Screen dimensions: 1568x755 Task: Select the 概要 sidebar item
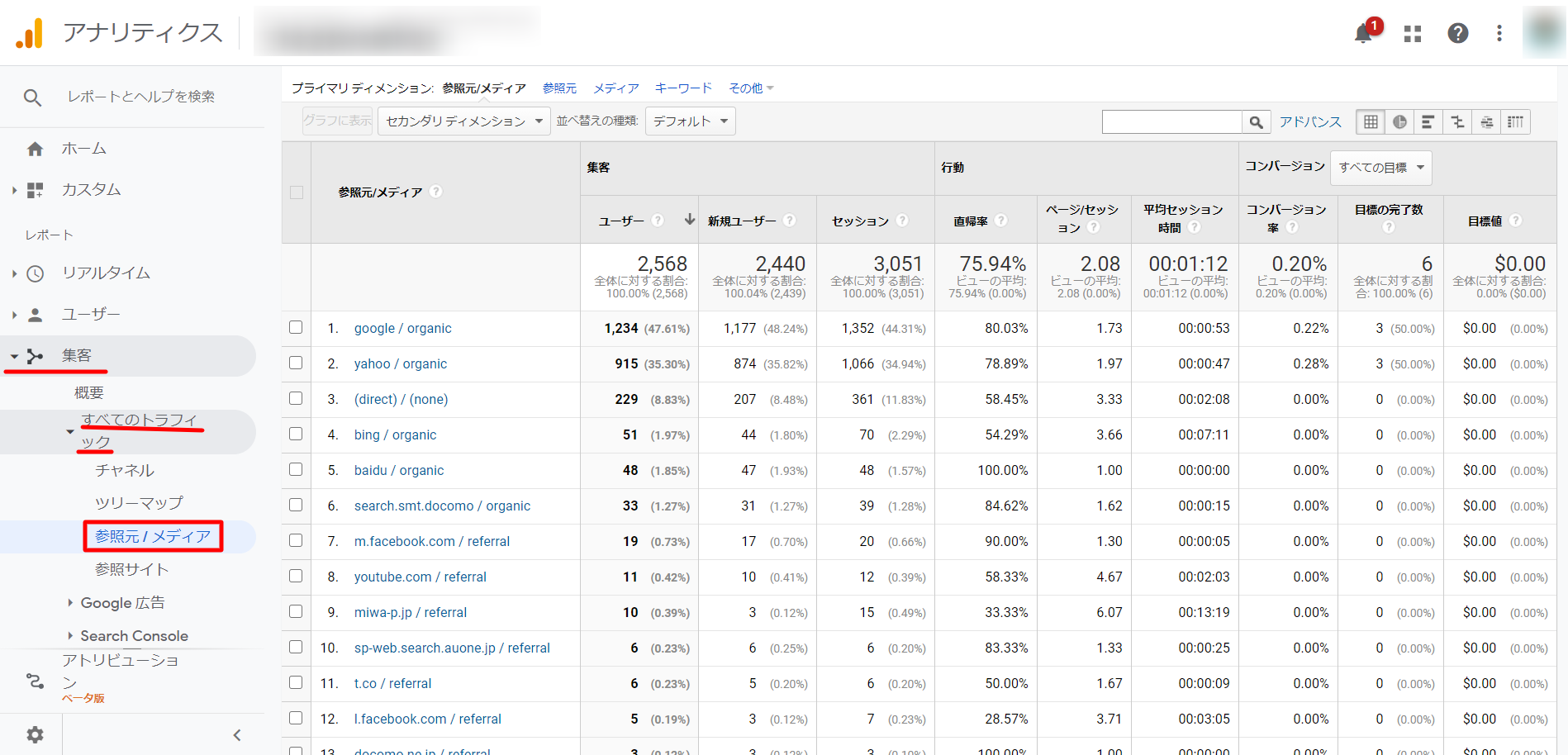coord(89,393)
